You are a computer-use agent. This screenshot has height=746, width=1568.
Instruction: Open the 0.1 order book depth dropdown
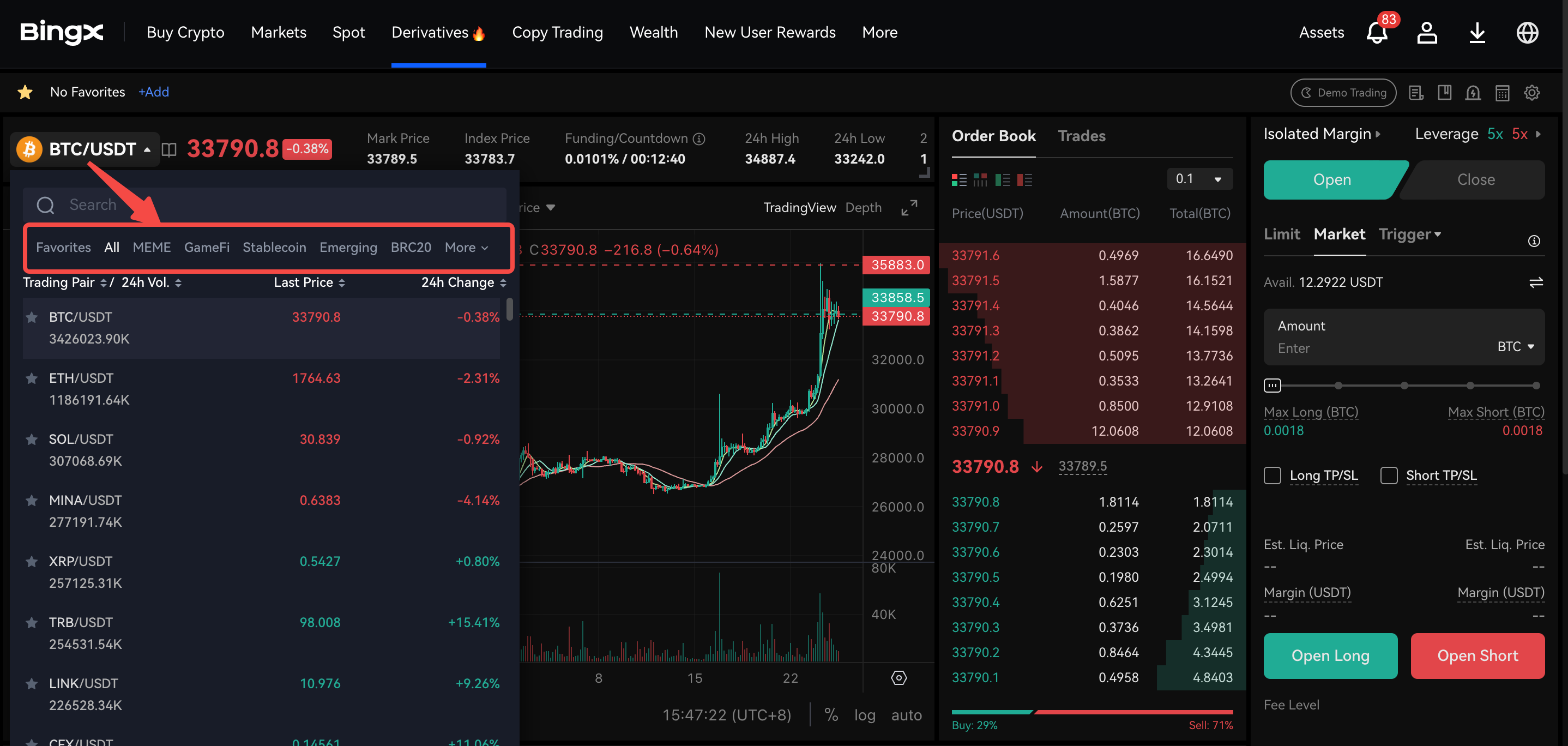coord(1199,179)
